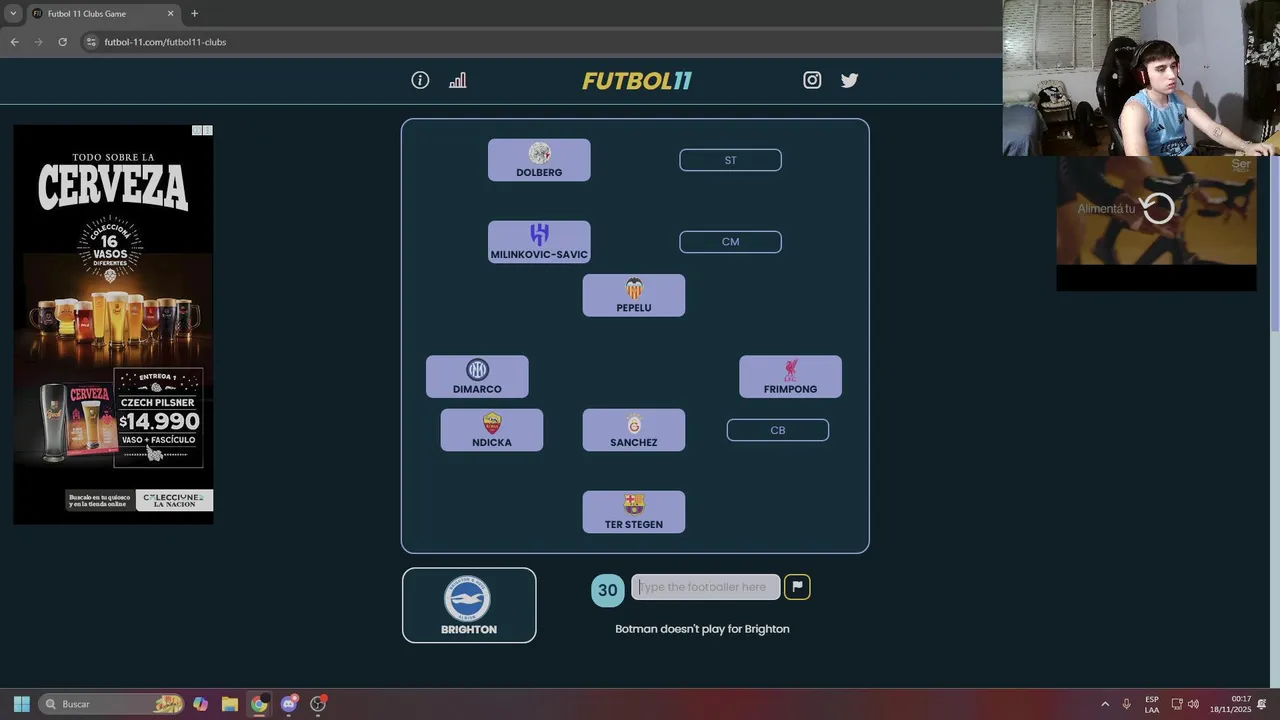
Task: View site information icon in the address bar
Action: point(91,42)
